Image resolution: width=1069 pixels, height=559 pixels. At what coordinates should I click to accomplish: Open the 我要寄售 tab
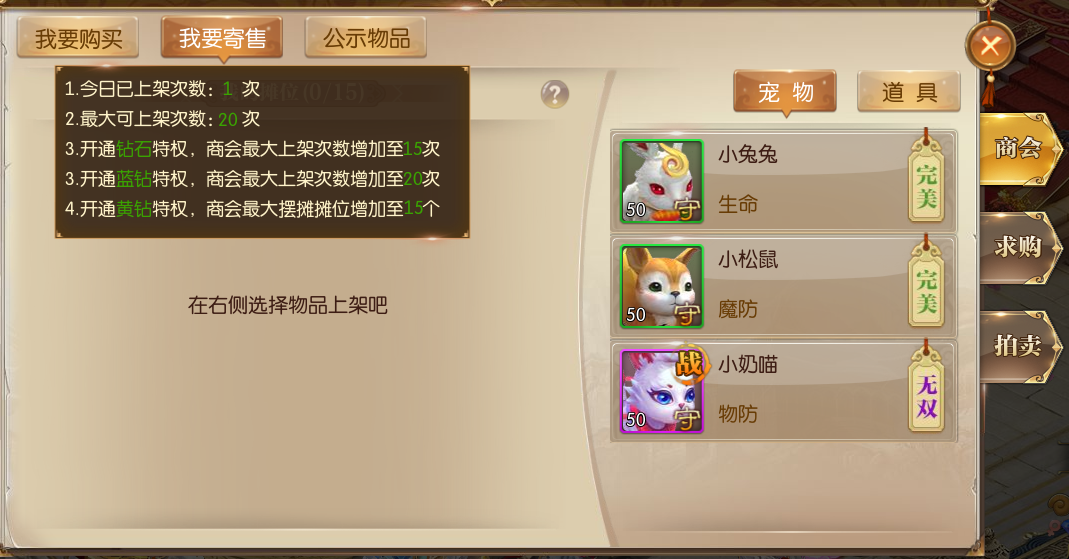coord(222,37)
